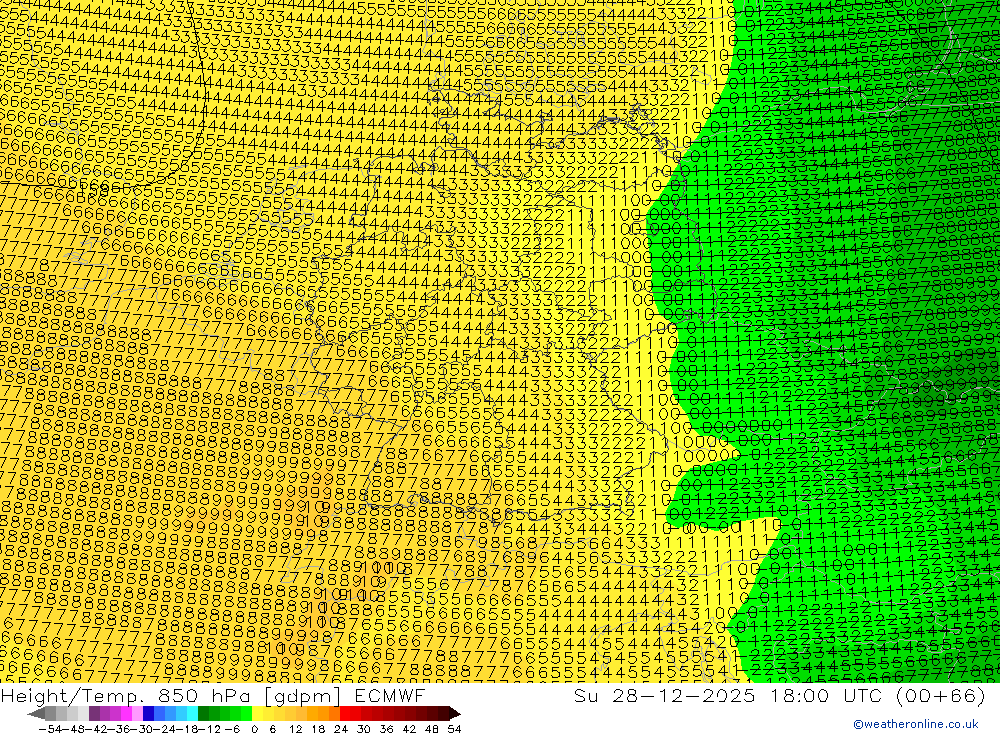Click the '54' legend value
The width and height of the screenshot is (1000, 733).
click(454, 729)
